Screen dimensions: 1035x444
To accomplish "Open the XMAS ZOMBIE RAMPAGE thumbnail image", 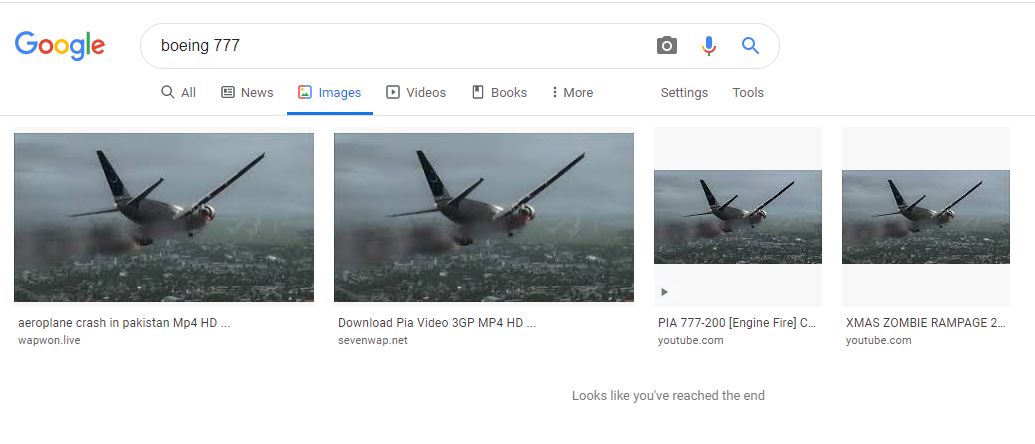I will (x=925, y=217).
